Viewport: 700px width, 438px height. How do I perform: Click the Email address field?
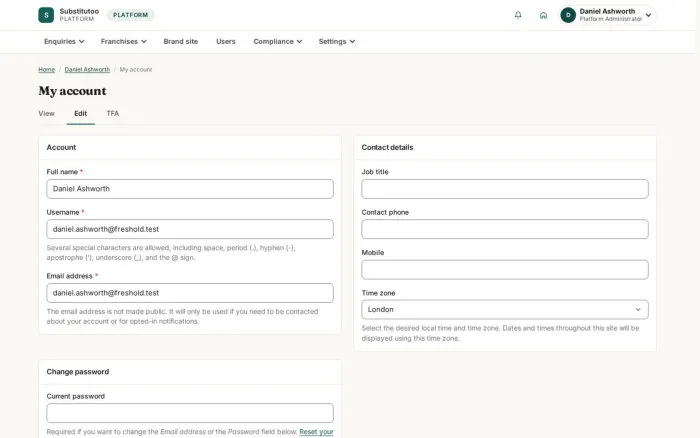190,293
